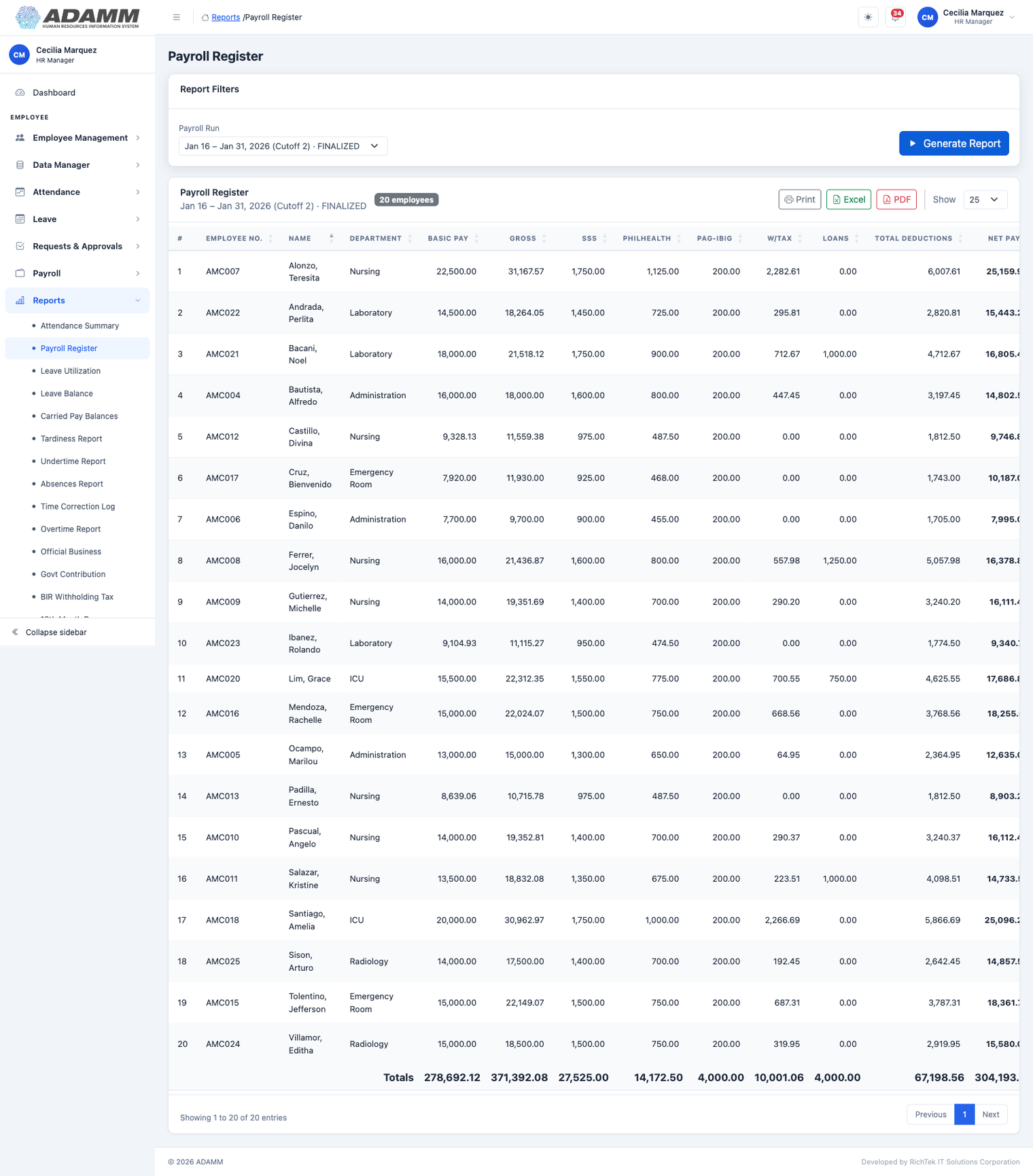
Task: Sort by W/Tax column arrows
Action: pos(800,238)
